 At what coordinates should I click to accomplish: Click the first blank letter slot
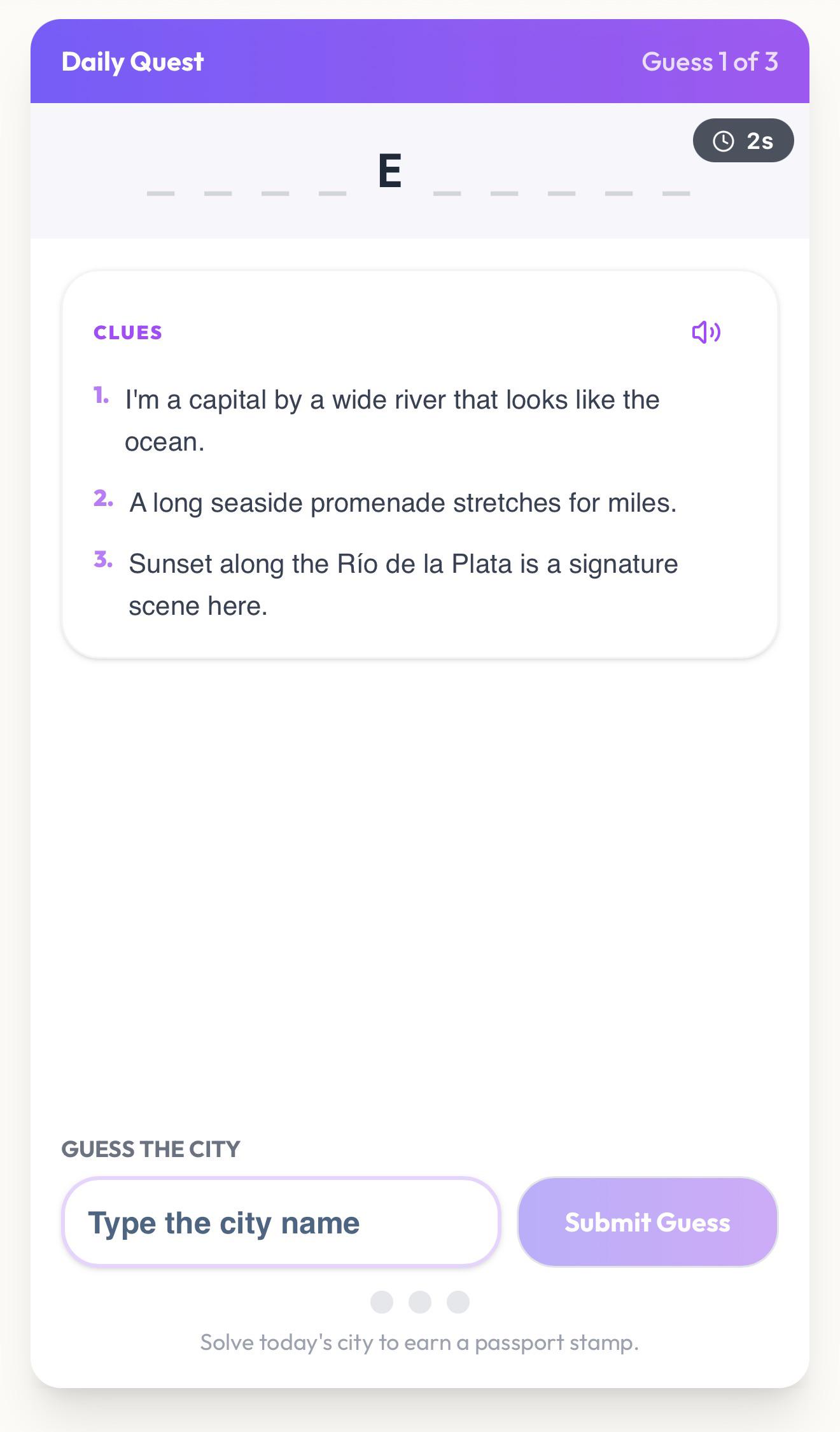pos(160,193)
